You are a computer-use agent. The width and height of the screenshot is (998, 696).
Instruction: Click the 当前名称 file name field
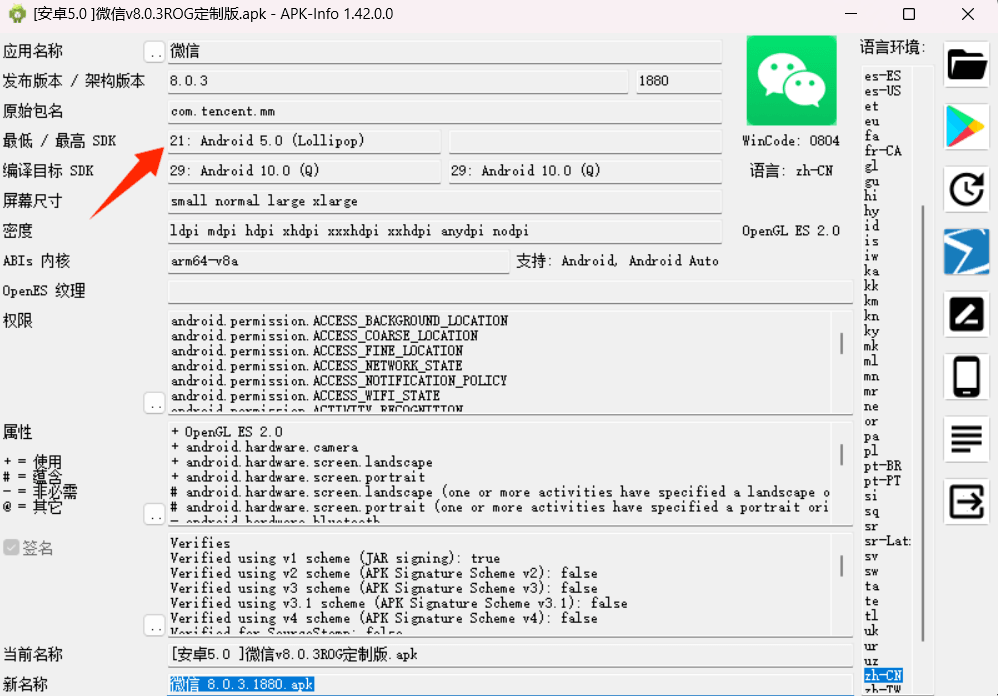(x=510, y=655)
